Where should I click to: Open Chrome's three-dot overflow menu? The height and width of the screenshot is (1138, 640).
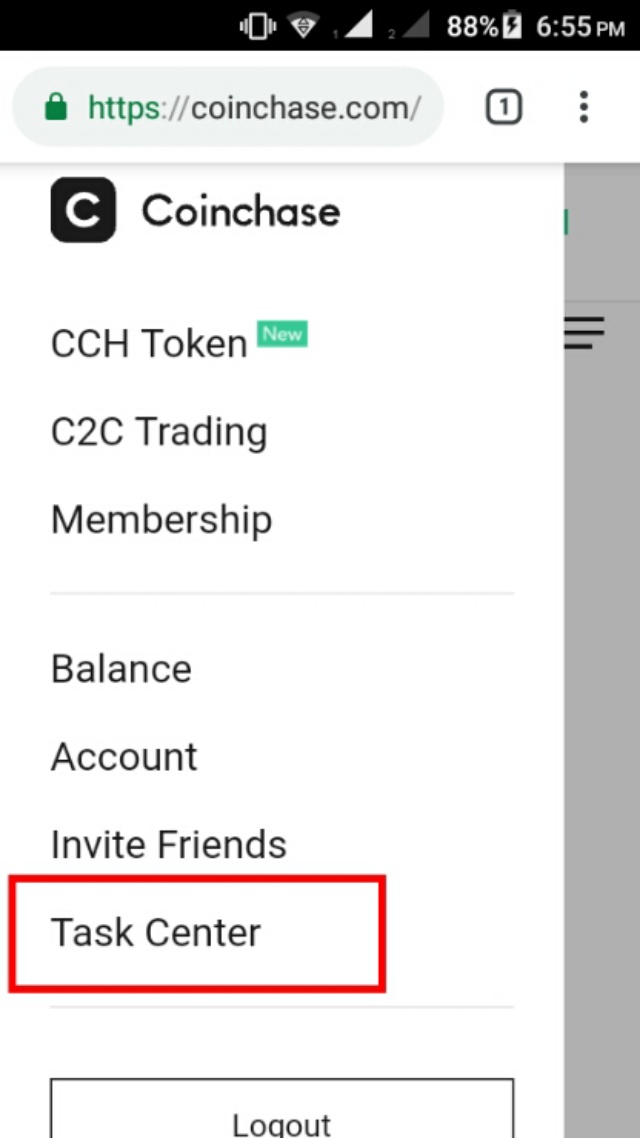(x=584, y=107)
